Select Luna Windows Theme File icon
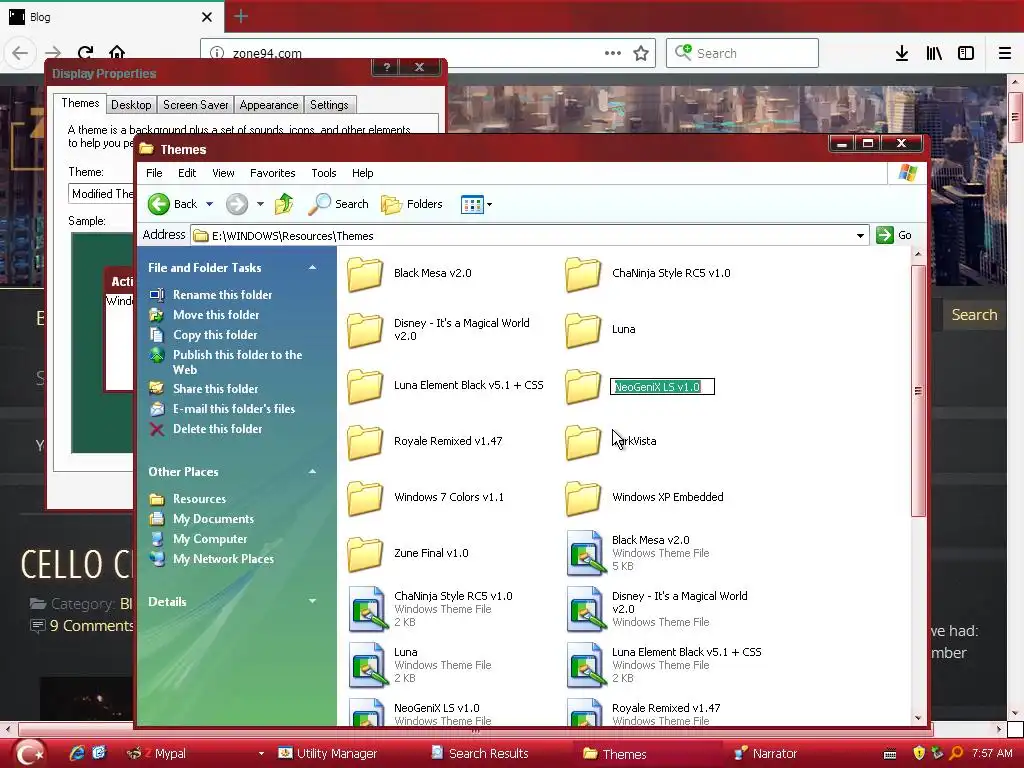 coord(366,665)
